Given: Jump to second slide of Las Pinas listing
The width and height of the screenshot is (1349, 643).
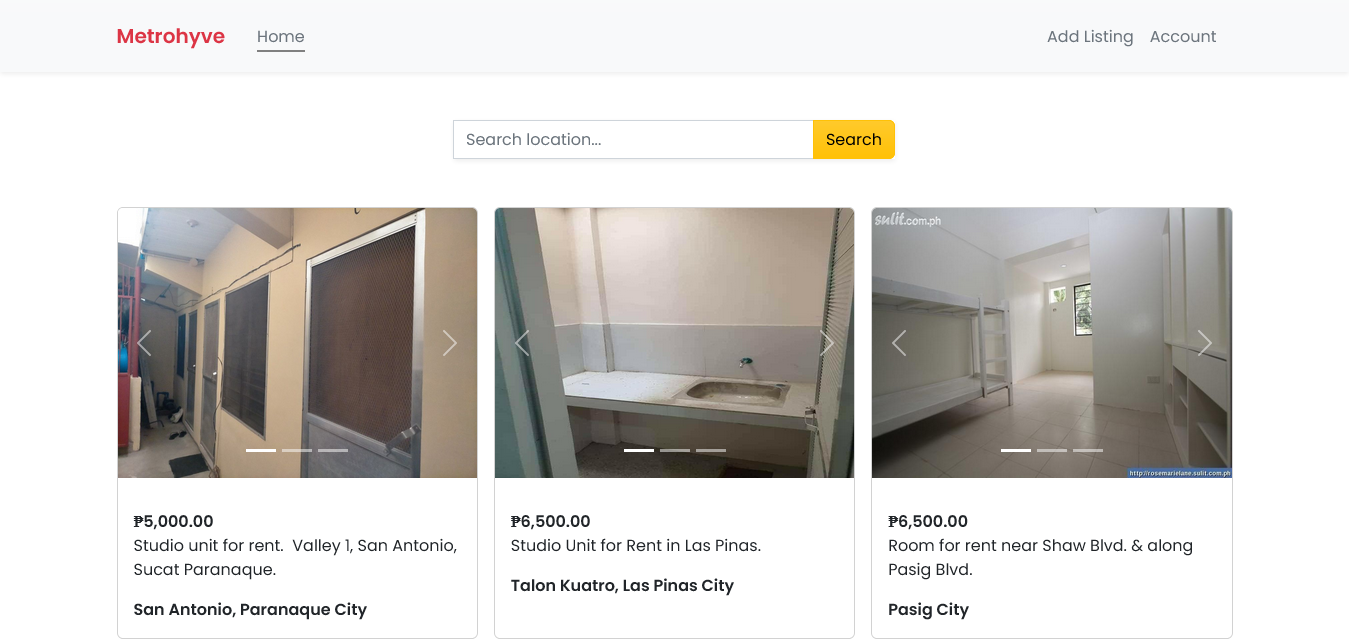Looking at the screenshot, I should 675,450.
